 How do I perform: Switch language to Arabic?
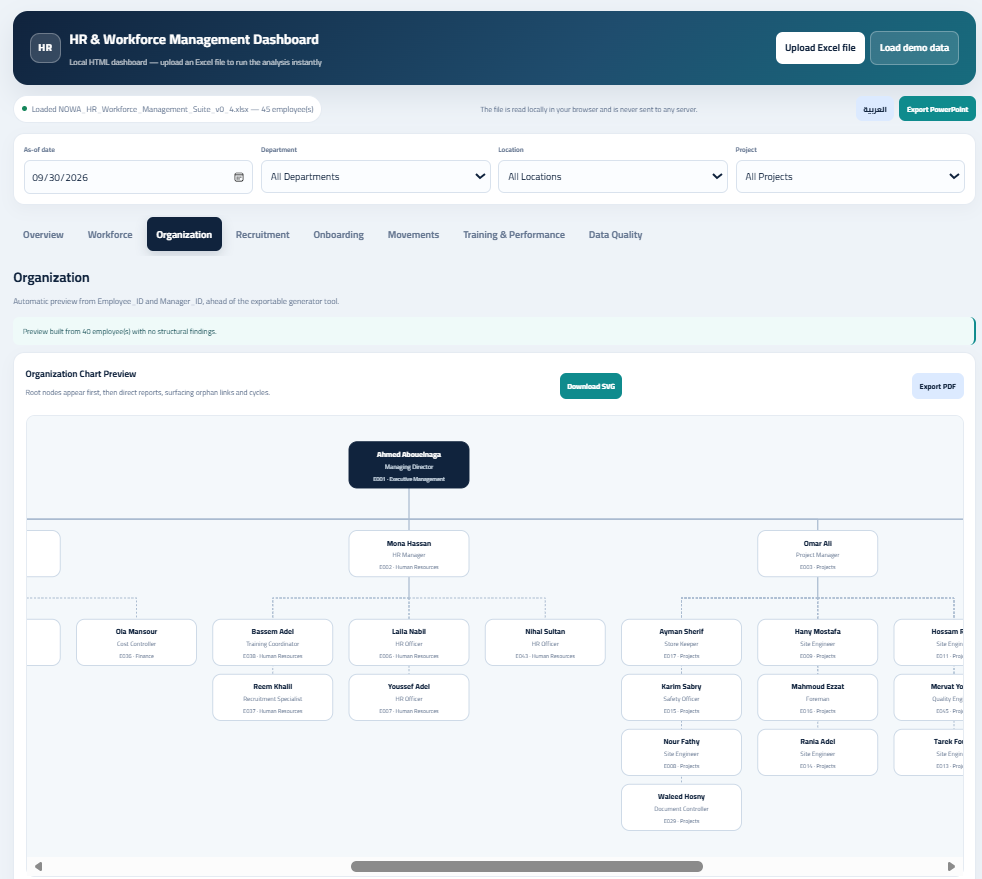click(x=875, y=110)
